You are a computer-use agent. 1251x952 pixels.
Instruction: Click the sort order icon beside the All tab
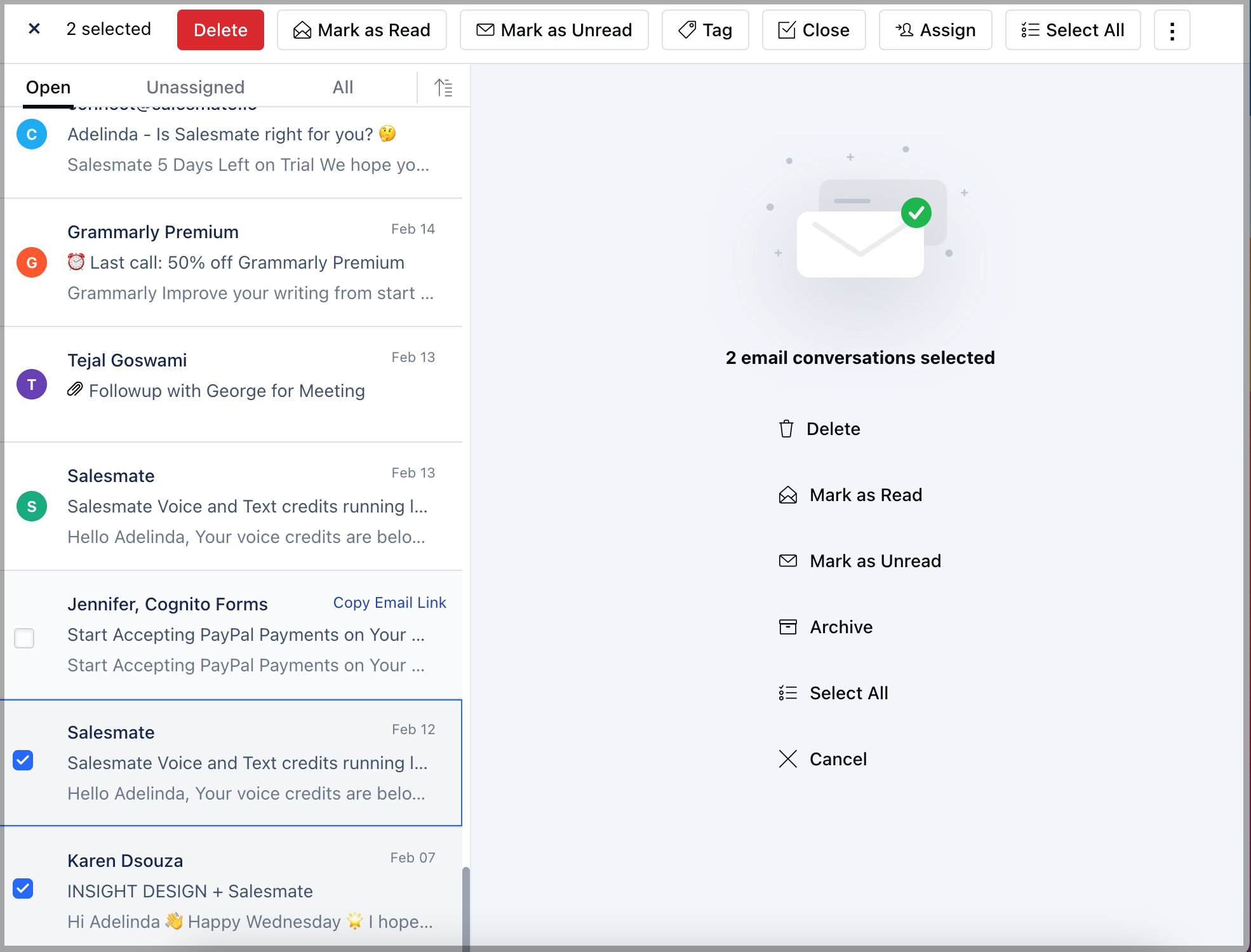[x=443, y=87]
